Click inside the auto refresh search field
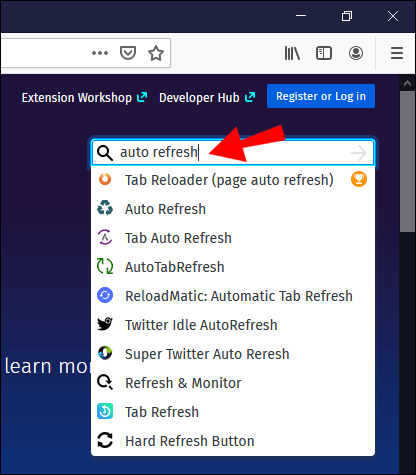Image resolution: width=416 pixels, height=475 pixels. [x=233, y=153]
